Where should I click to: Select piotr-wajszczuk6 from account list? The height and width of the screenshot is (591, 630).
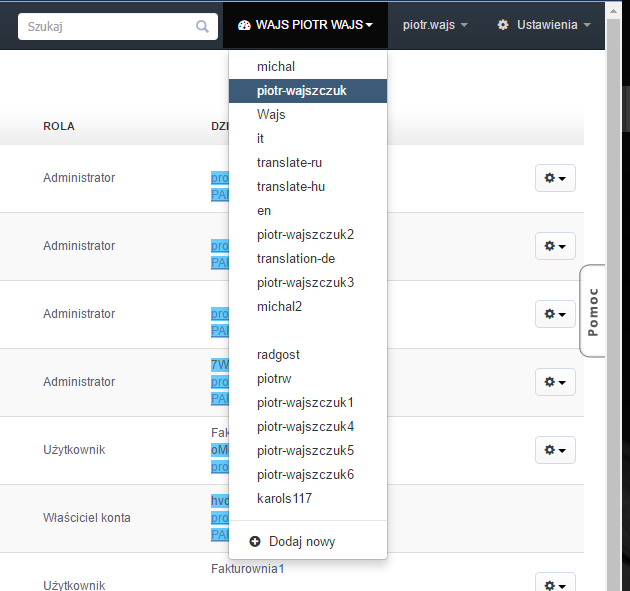click(x=305, y=474)
